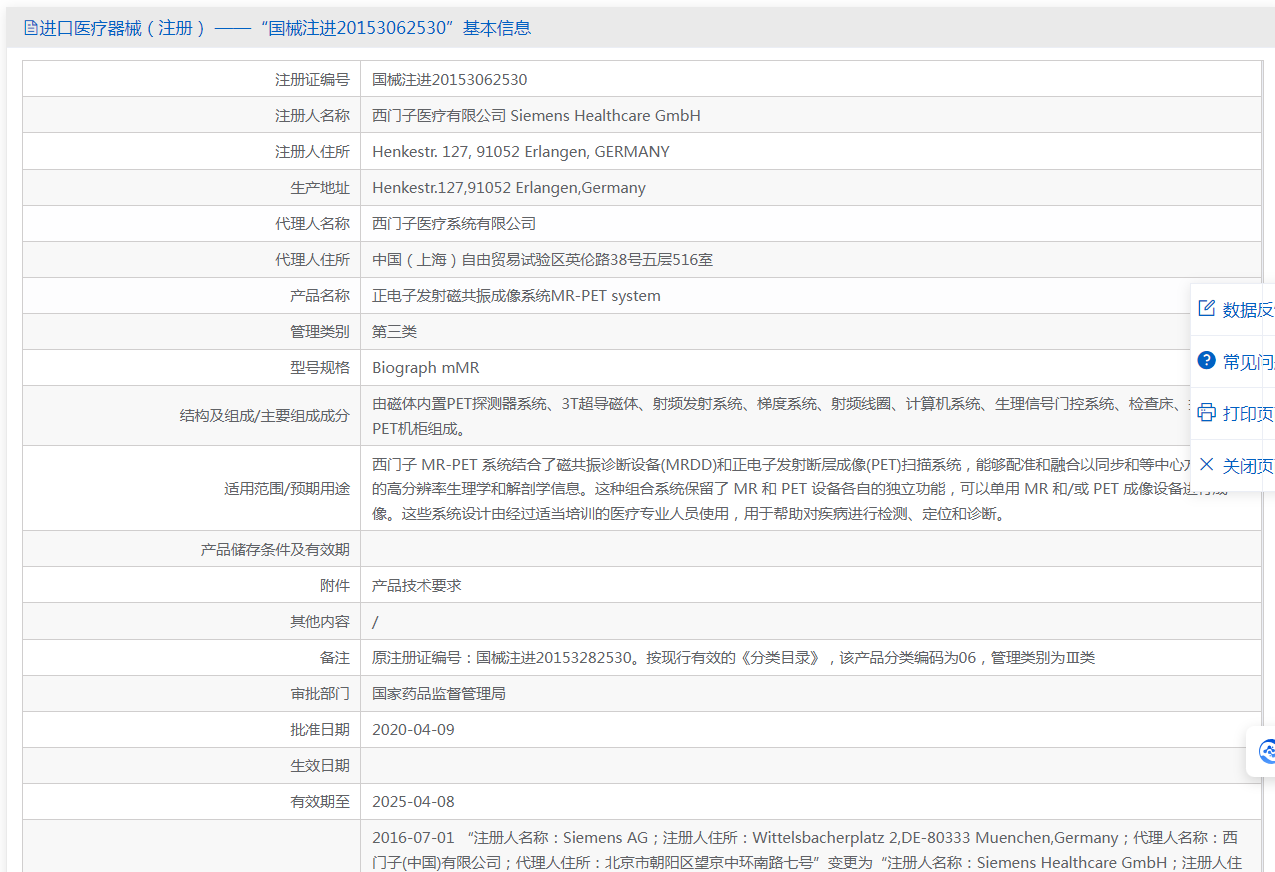Click the 注册人住所 label cell
Image resolution: width=1275 pixels, height=872 pixels.
click(192, 151)
